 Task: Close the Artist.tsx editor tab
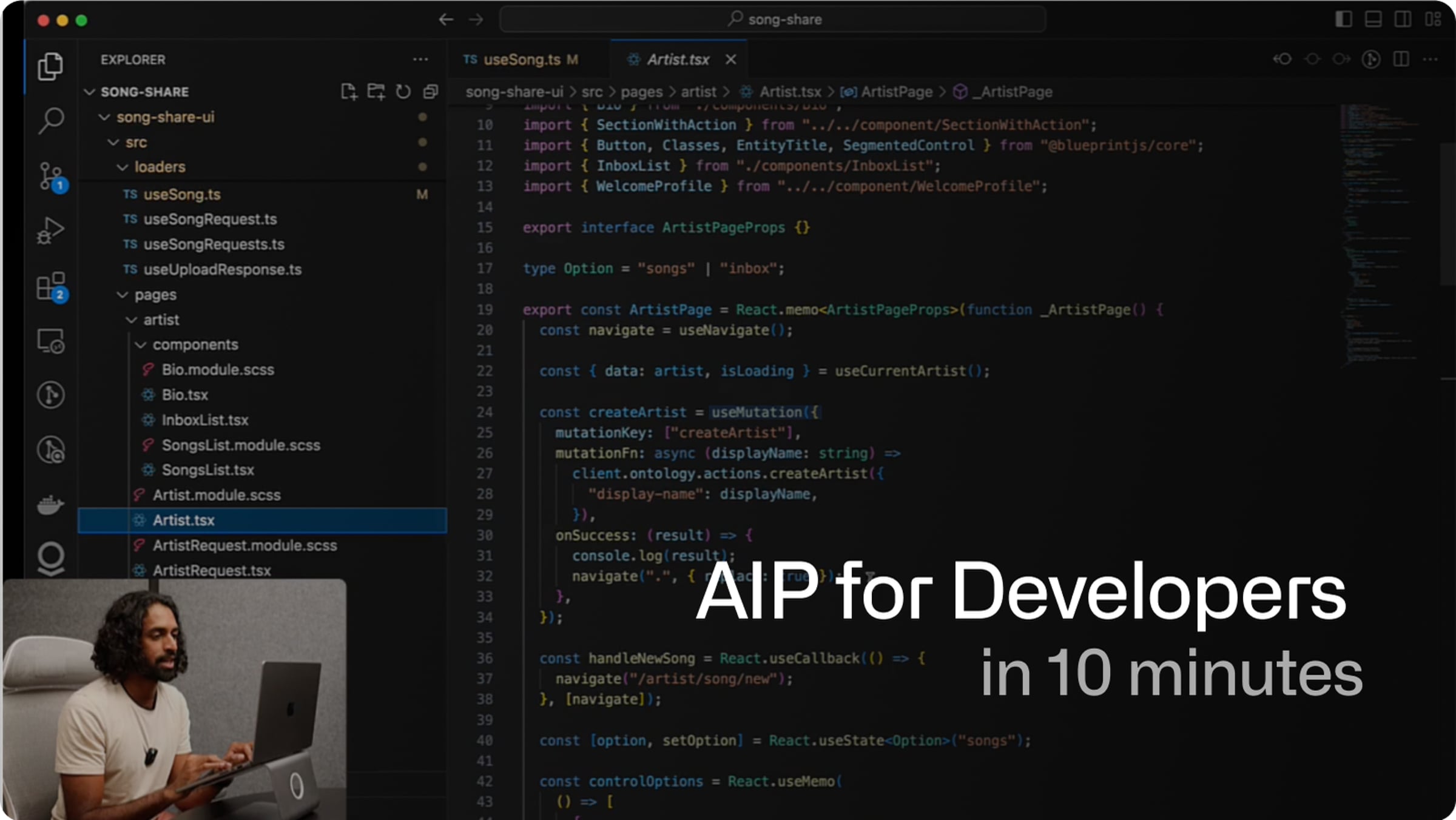tap(731, 59)
